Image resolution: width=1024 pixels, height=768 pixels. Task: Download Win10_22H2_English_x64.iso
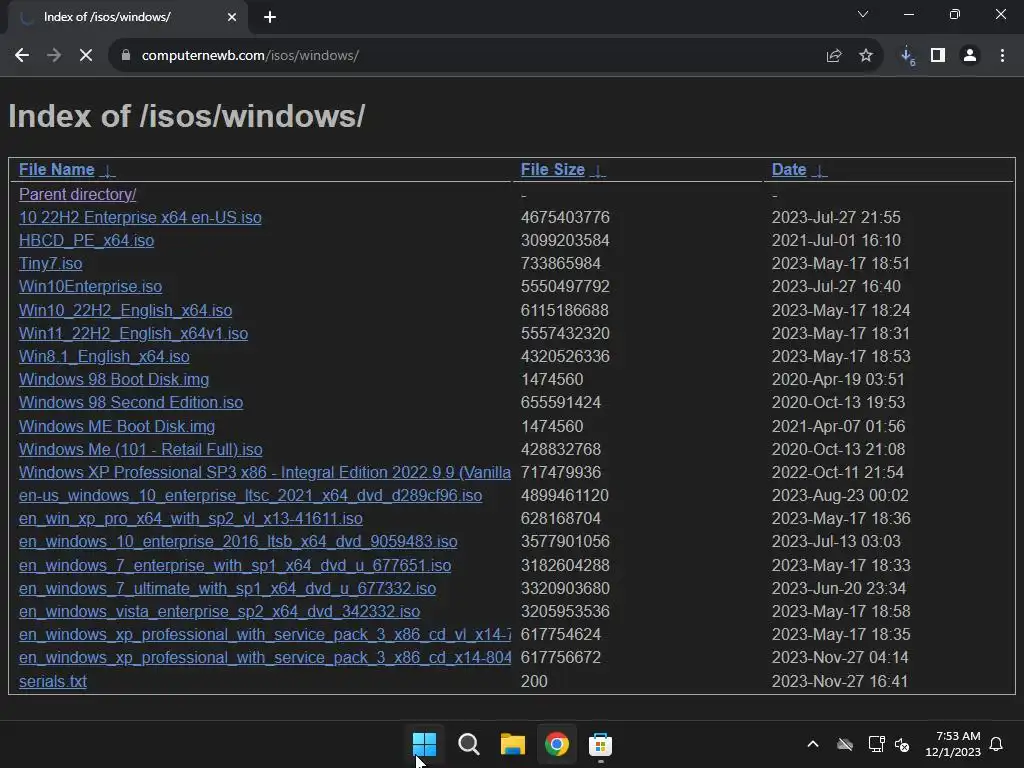click(x=125, y=310)
